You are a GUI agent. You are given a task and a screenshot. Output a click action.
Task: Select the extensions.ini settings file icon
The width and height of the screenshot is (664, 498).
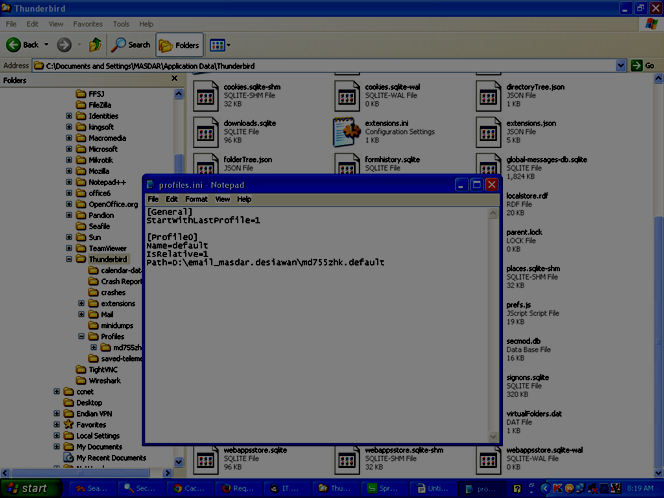pyautogui.click(x=347, y=132)
